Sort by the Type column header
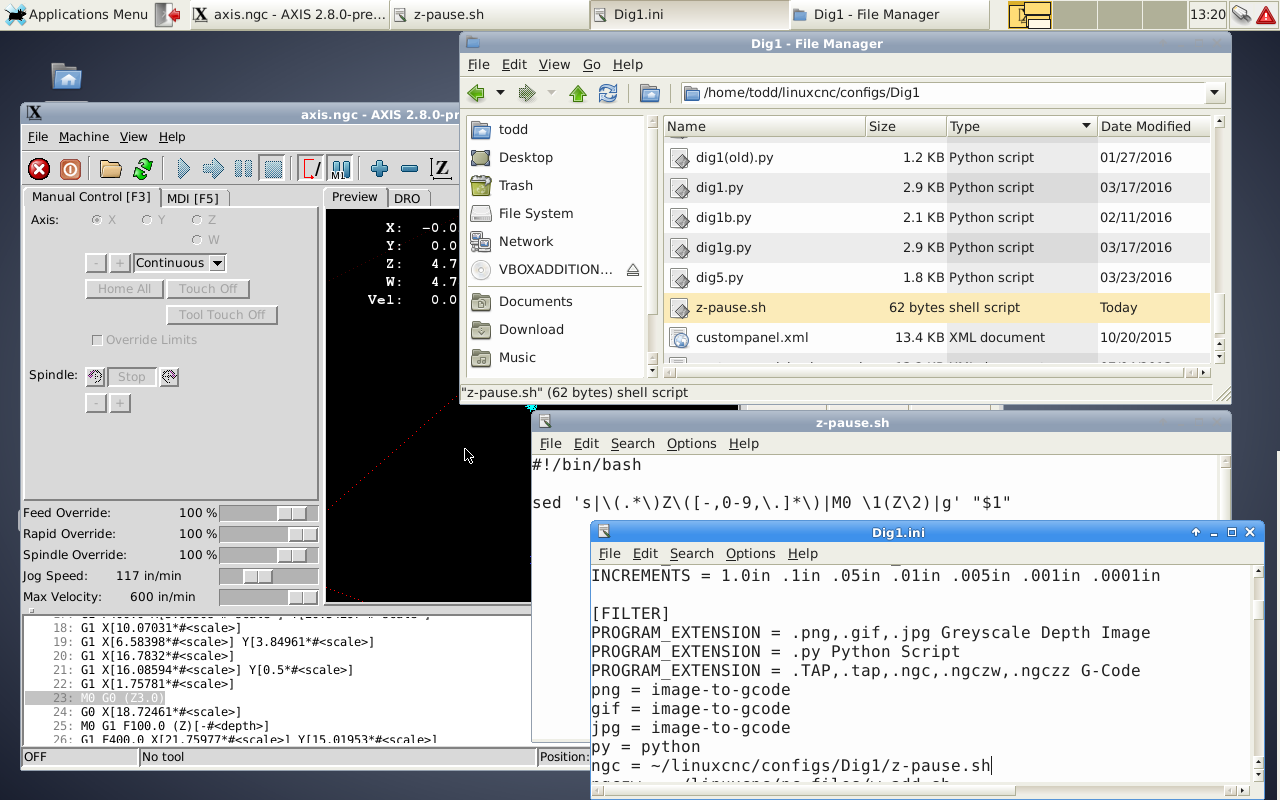Screen dimensions: 1280x800 click(x=1020, y=126)
